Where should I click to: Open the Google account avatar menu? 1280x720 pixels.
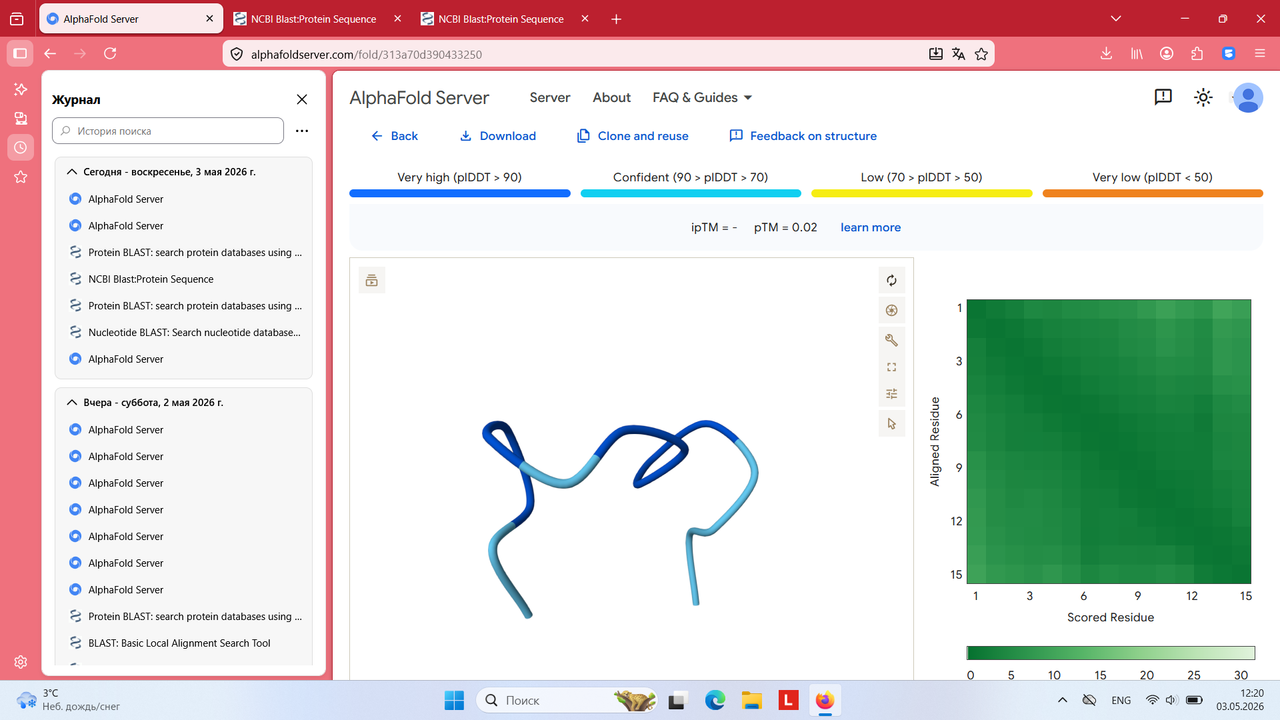[1247, 97]
